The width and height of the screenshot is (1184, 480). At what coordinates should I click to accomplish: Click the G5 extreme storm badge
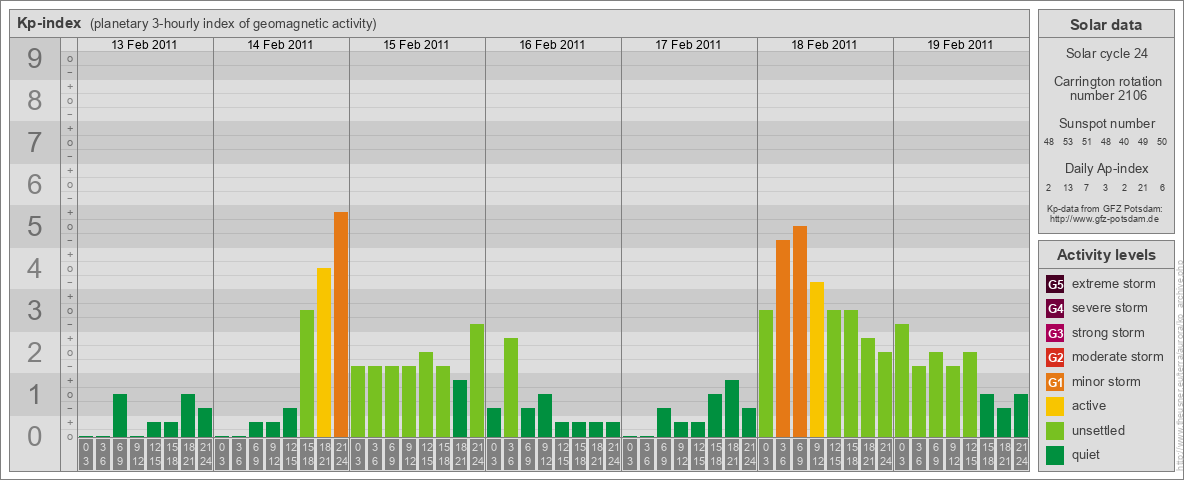(x=1055, y=284)
